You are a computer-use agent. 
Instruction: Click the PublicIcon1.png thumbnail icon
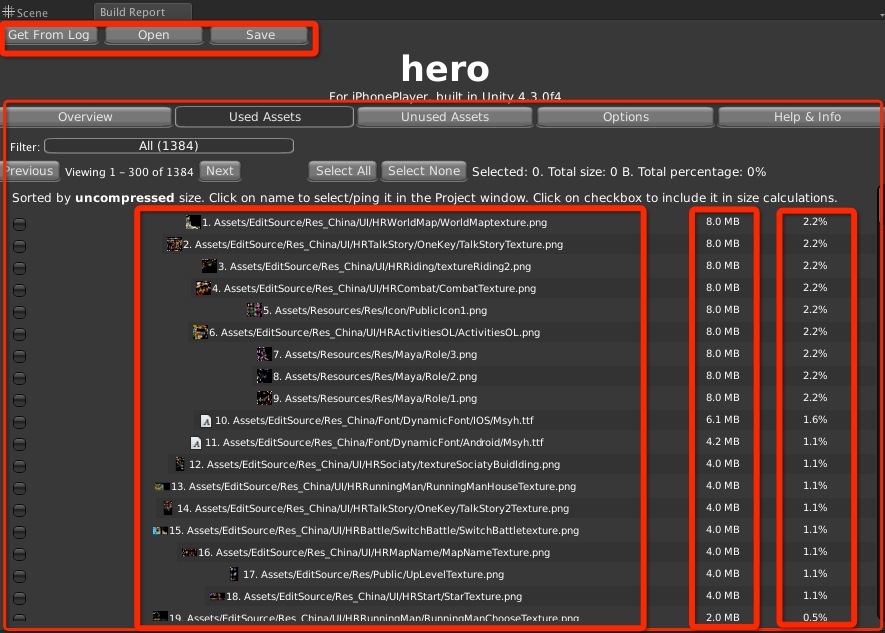[254, 310]
